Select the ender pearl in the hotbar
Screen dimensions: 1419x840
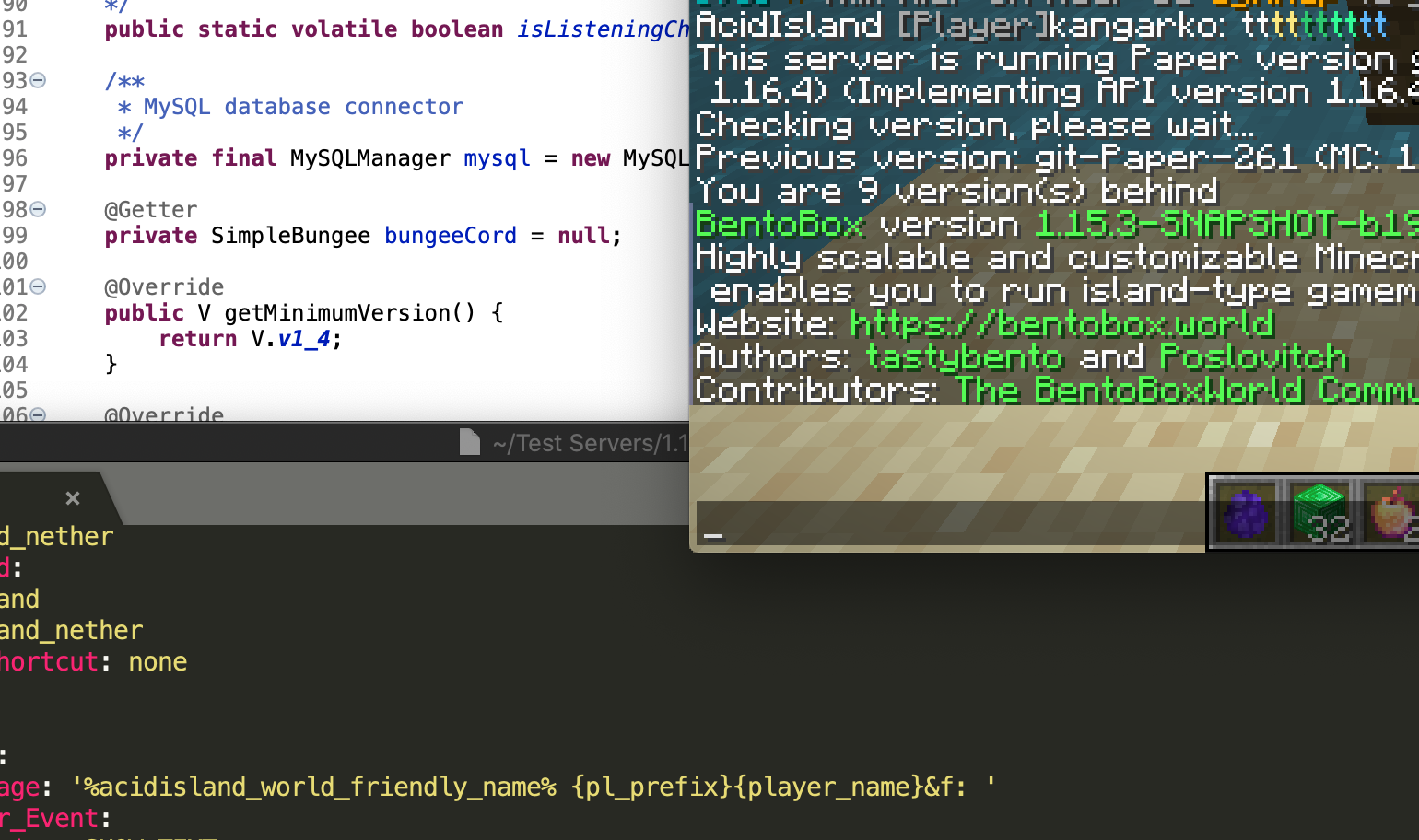[x=1244, y=512]
